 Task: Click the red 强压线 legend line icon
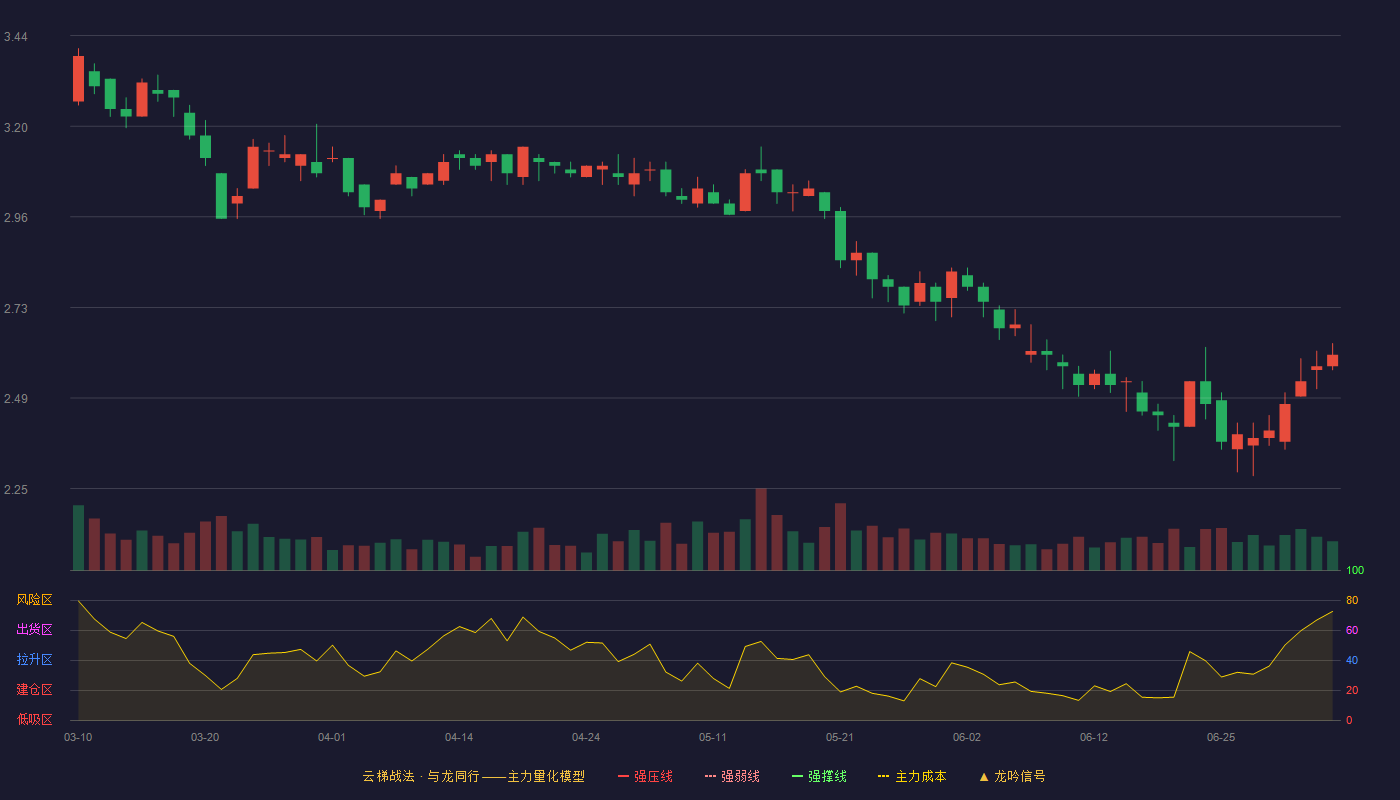[x=623, y=776]
